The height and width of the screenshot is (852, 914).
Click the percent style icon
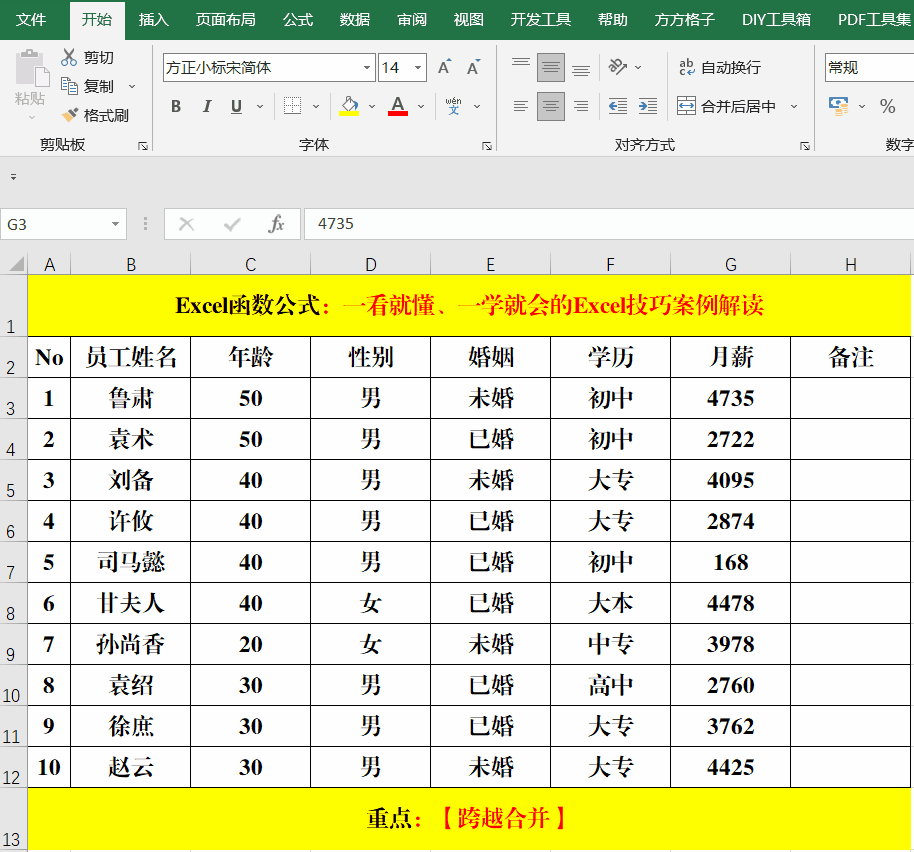[x=887, y=106]
